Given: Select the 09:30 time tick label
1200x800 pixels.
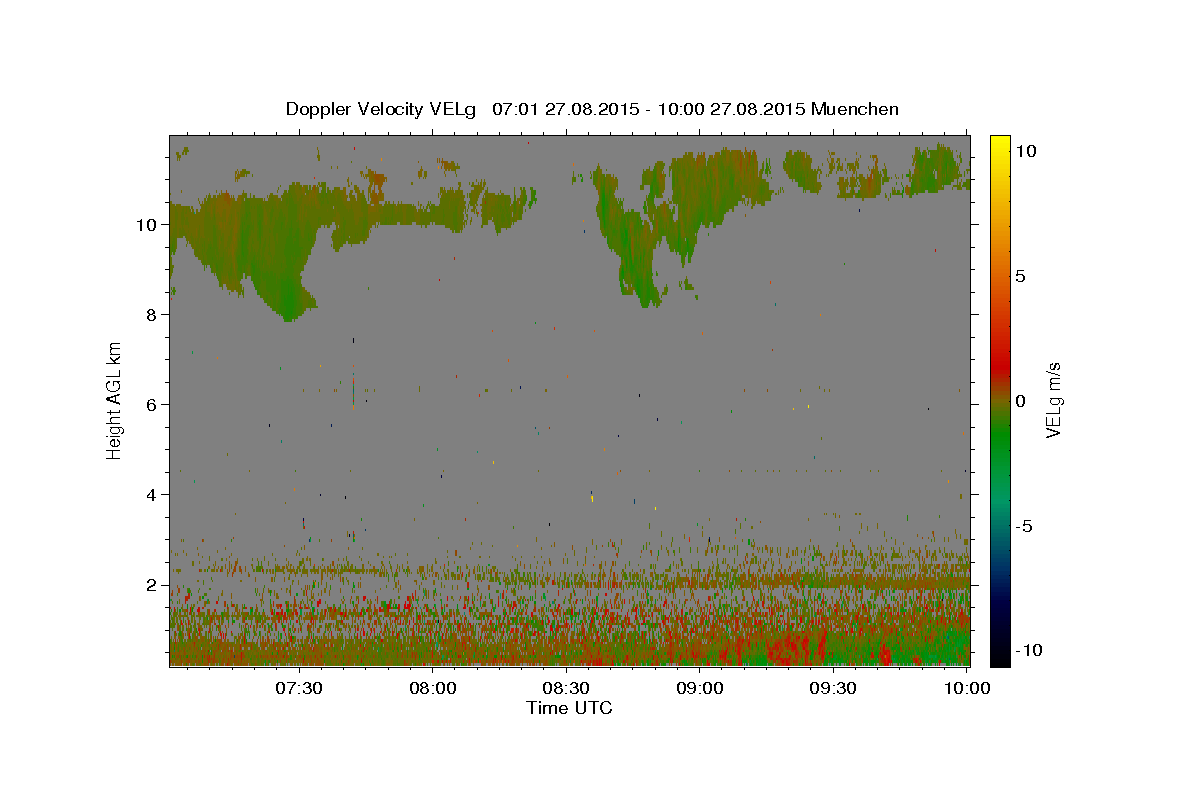Looking at the screenshot, I should click(834, 689).
